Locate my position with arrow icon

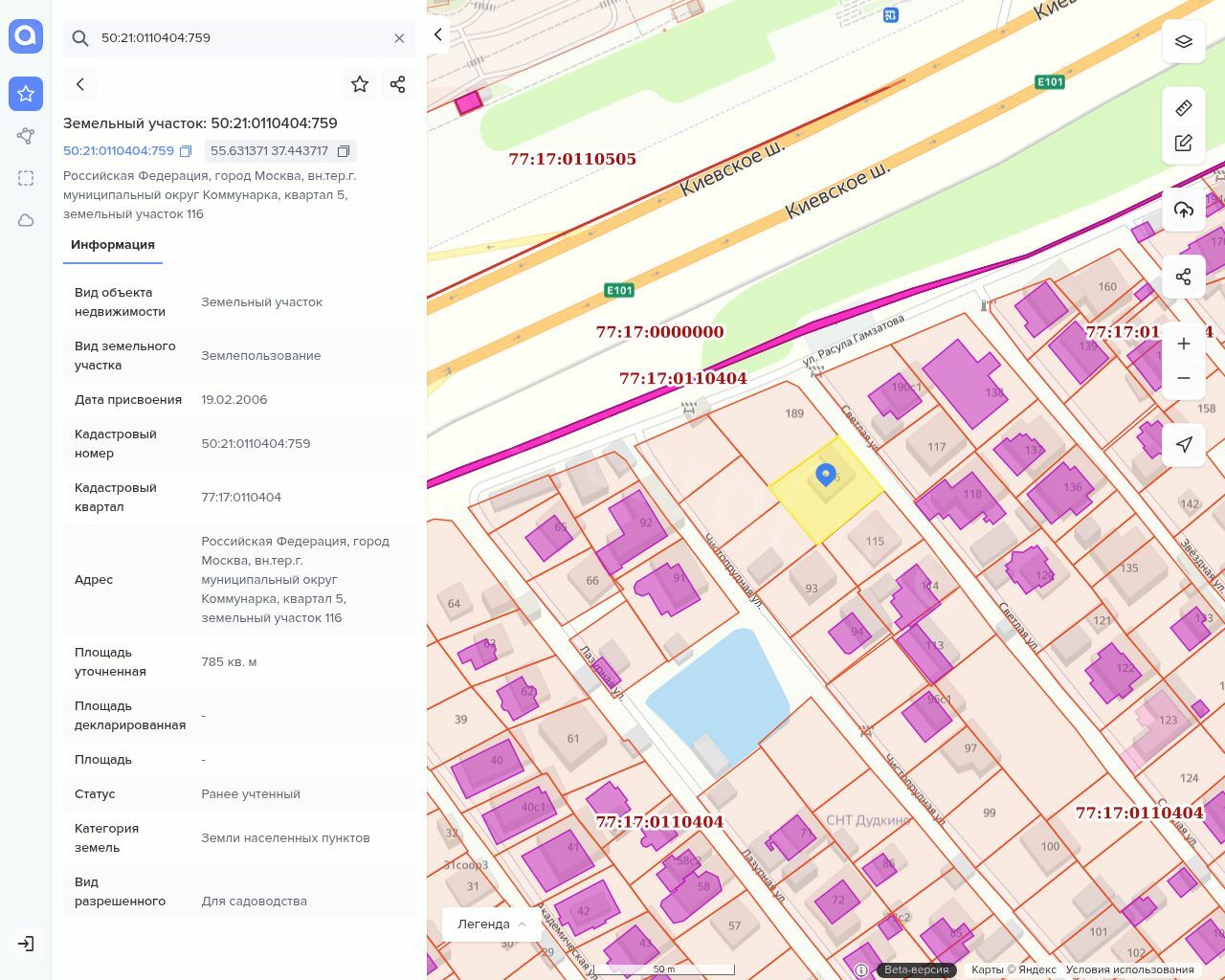pos(1183,444)
